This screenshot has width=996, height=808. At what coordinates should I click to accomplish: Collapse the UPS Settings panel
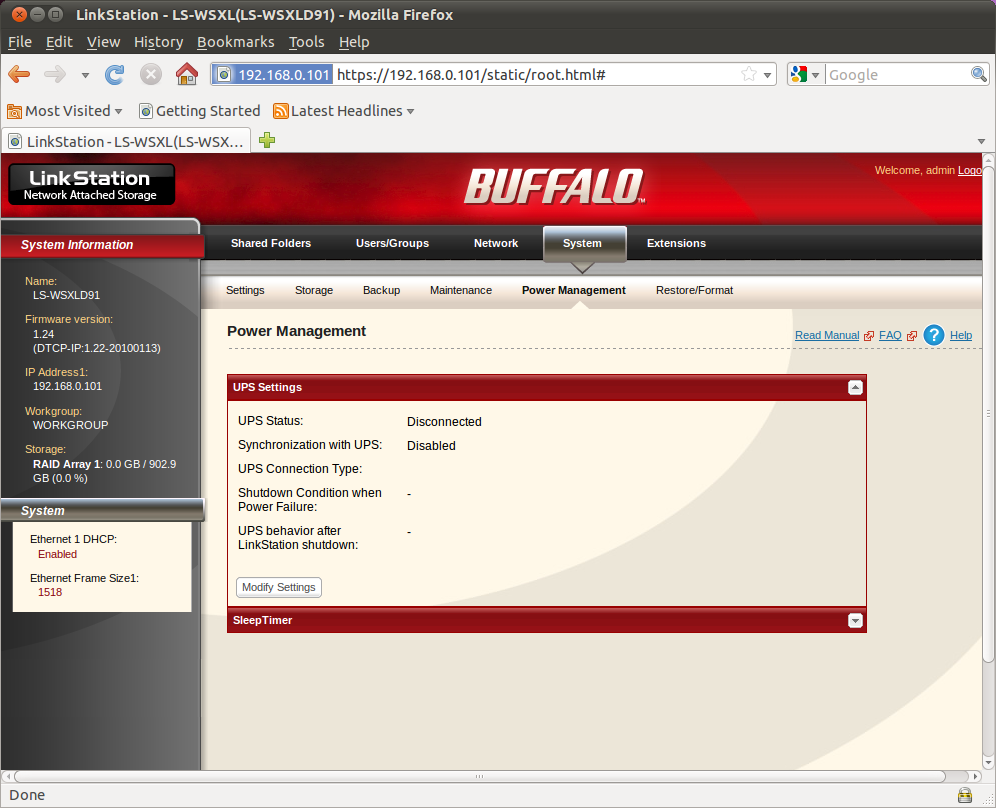tap(855, 387)
